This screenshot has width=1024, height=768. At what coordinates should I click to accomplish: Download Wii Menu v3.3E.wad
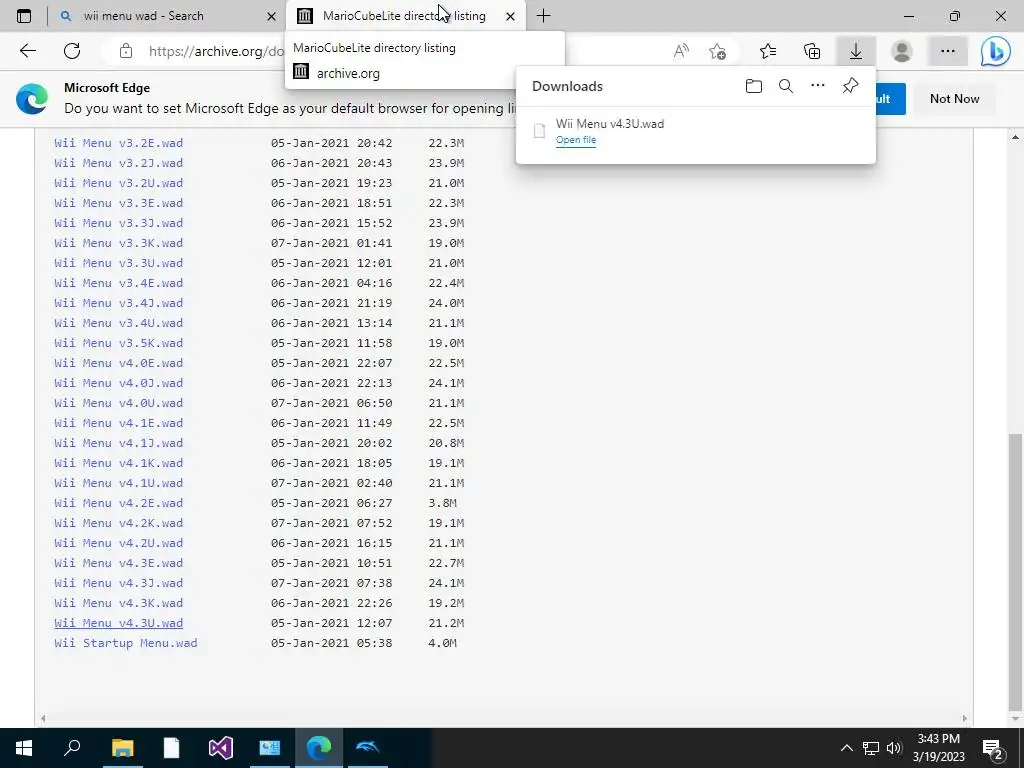(119, 203)
